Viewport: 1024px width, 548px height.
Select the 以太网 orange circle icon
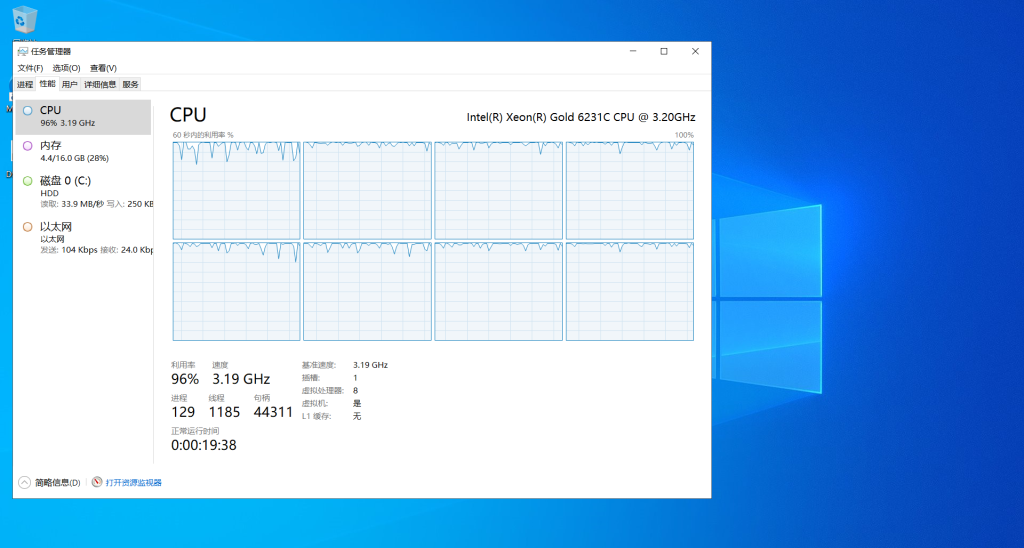pyautogui.click(x=27, y=227)
